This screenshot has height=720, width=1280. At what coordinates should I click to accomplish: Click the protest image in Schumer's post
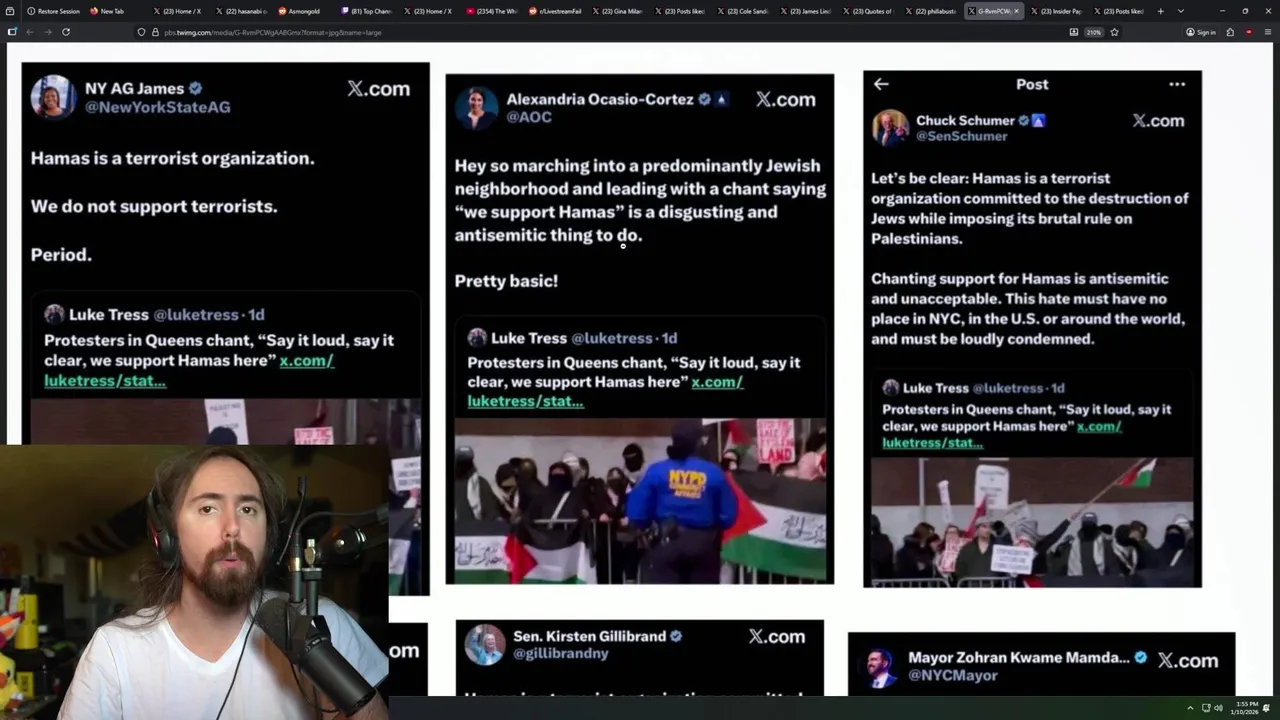coord(1032,521)
